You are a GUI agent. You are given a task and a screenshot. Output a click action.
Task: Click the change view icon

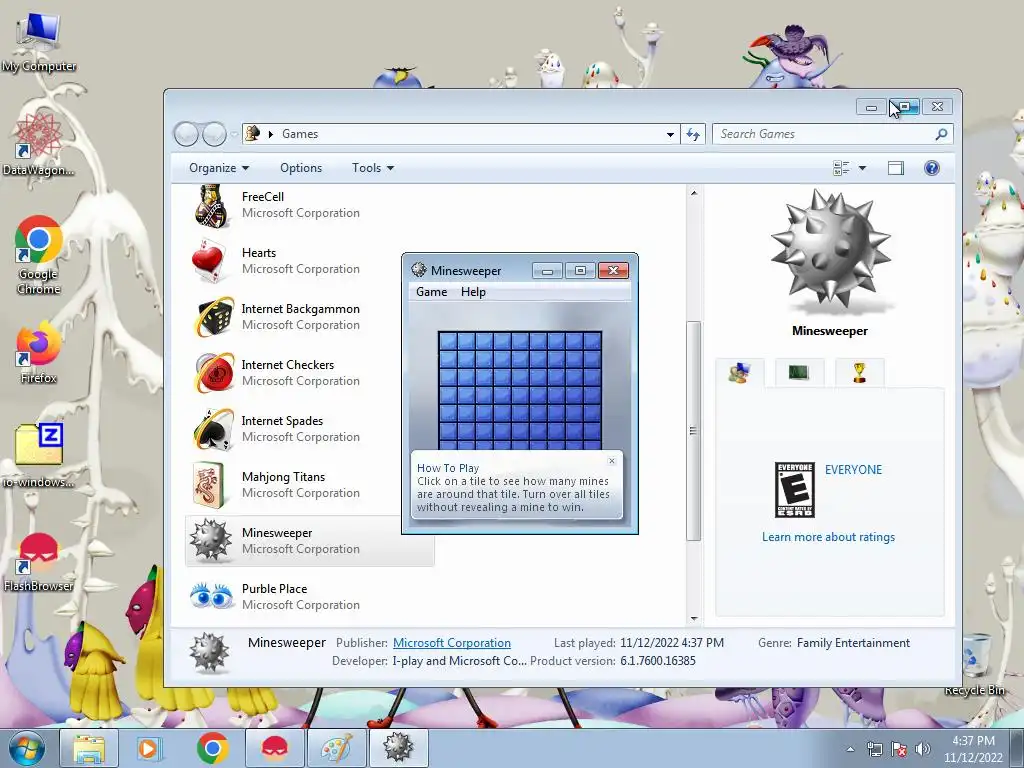[x=841, y=168]
